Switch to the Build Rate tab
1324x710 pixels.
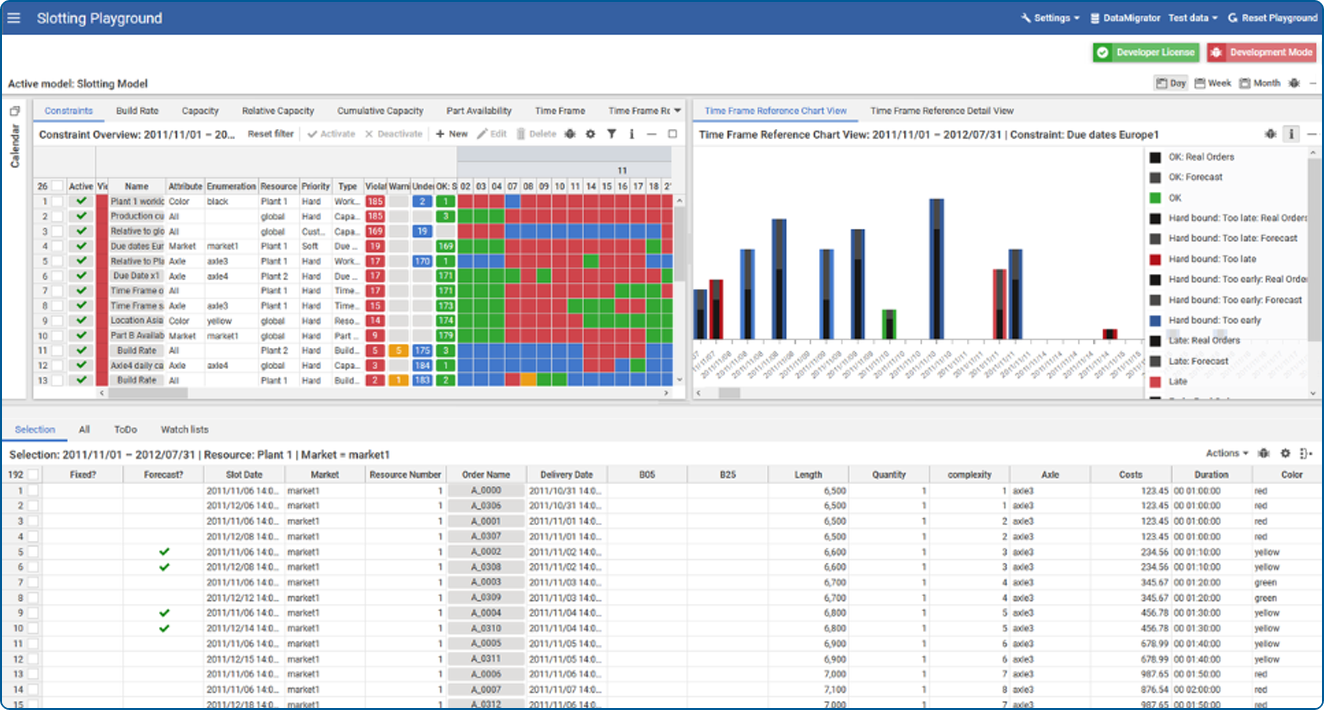tap(137, 111)
